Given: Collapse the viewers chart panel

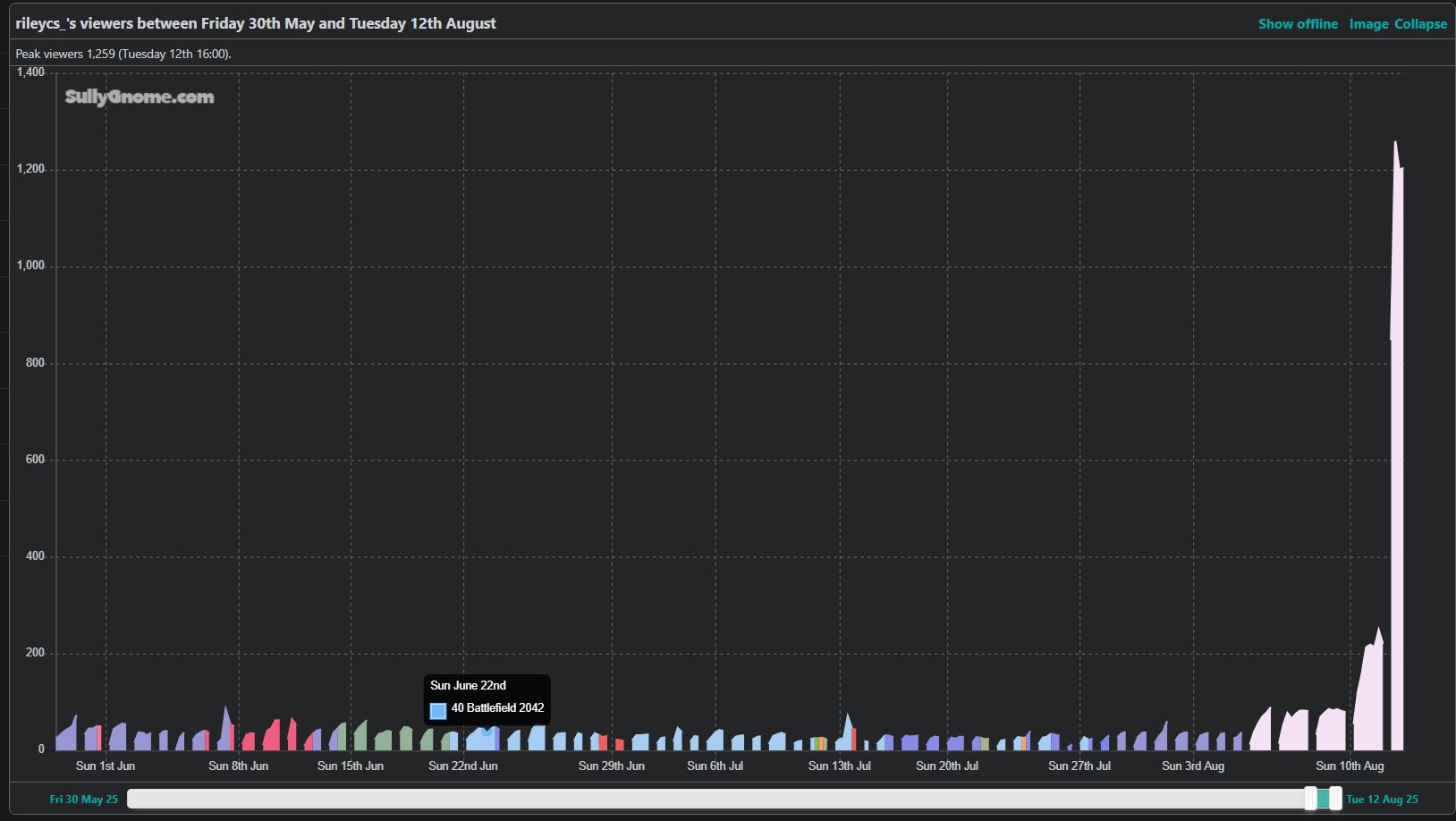Looking at the screenshot, I should click(1420, 24).
